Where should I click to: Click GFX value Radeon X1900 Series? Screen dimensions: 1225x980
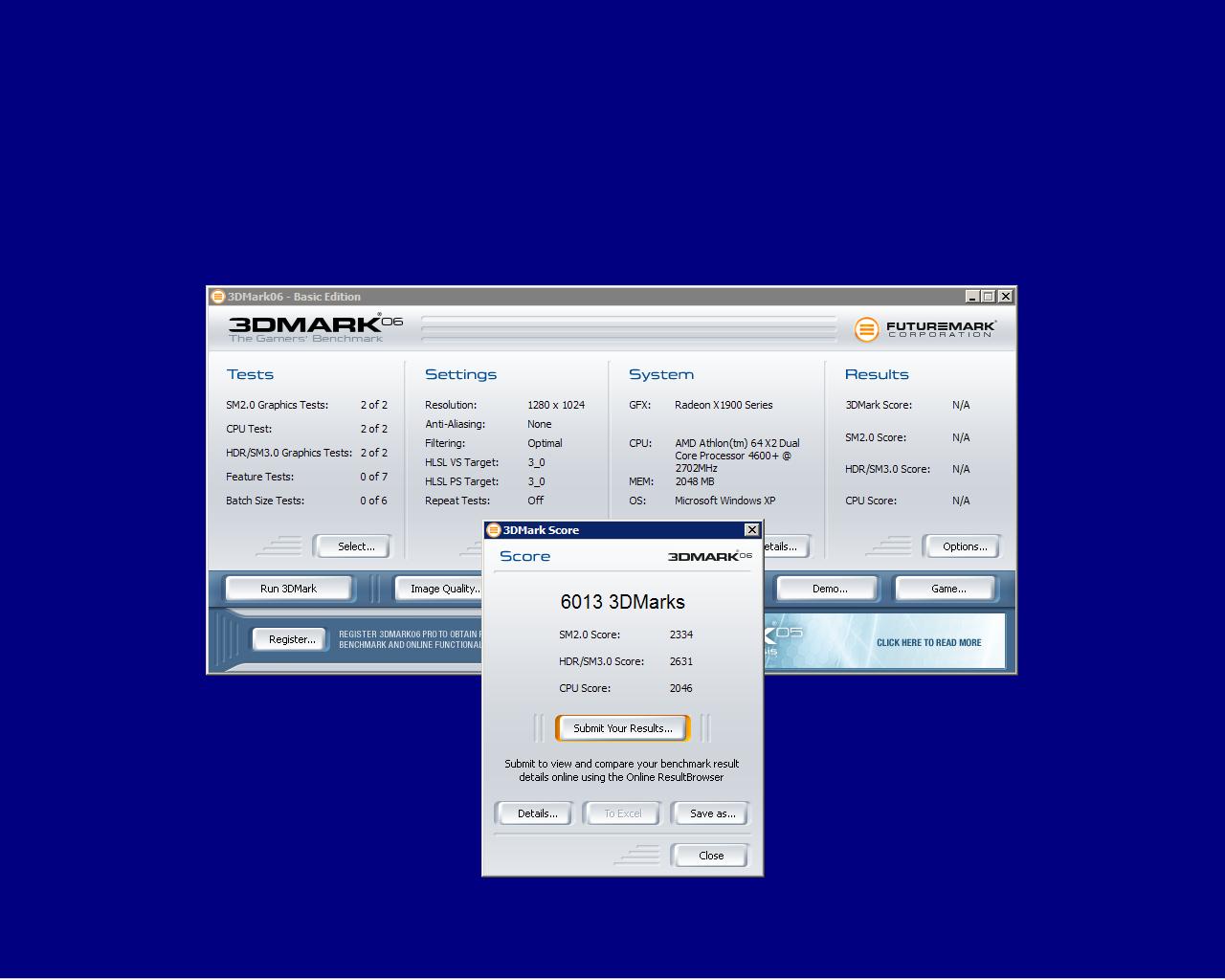[724, 405]
